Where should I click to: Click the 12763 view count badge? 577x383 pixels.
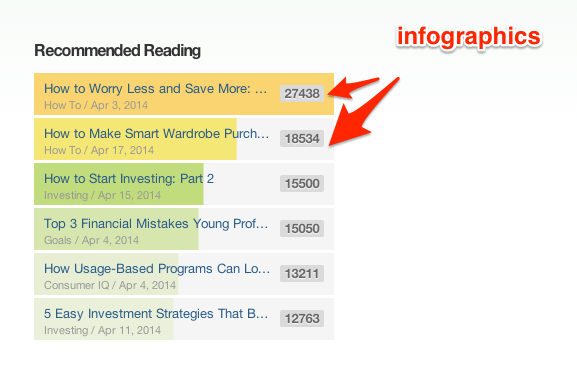[x=302, y=318]
